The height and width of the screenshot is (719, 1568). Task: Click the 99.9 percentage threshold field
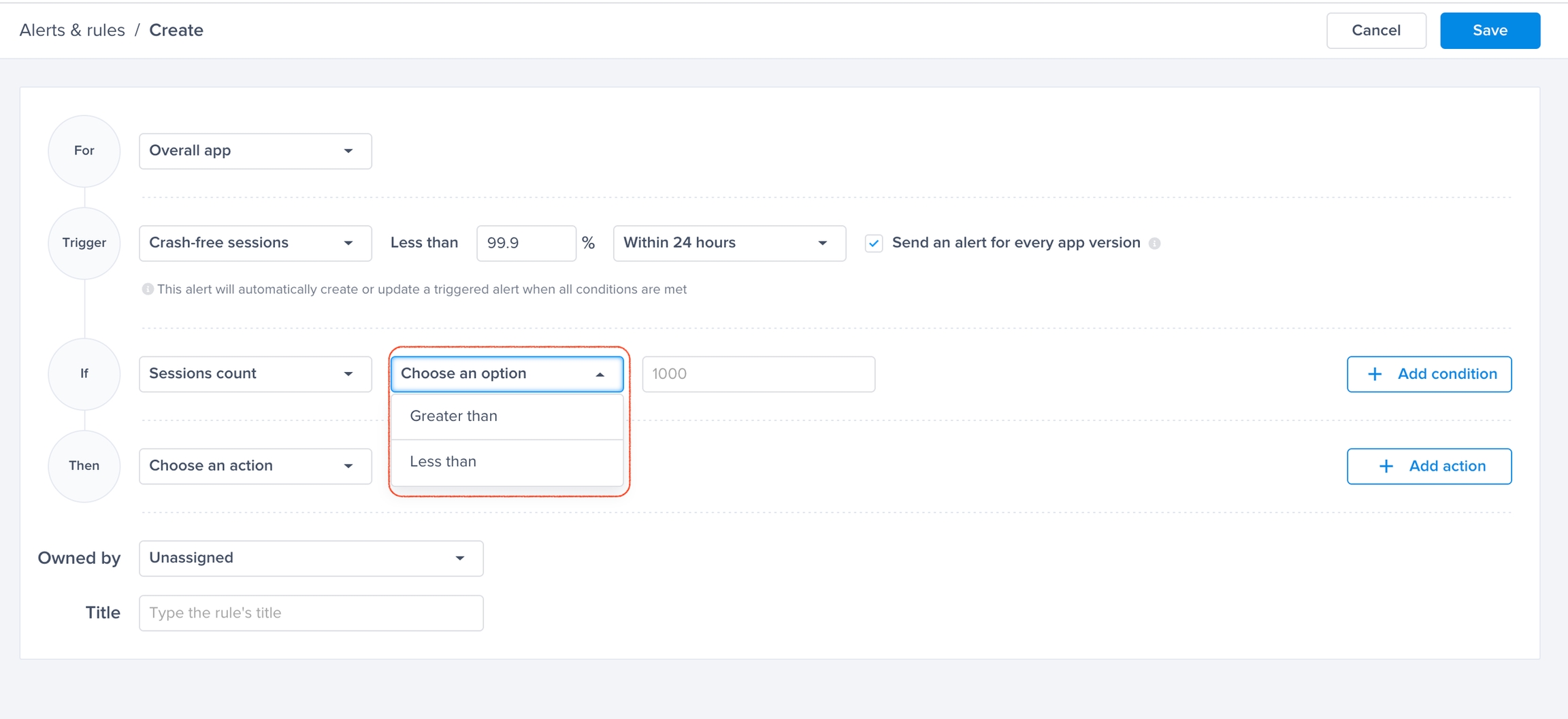click(x=525, y=243)
